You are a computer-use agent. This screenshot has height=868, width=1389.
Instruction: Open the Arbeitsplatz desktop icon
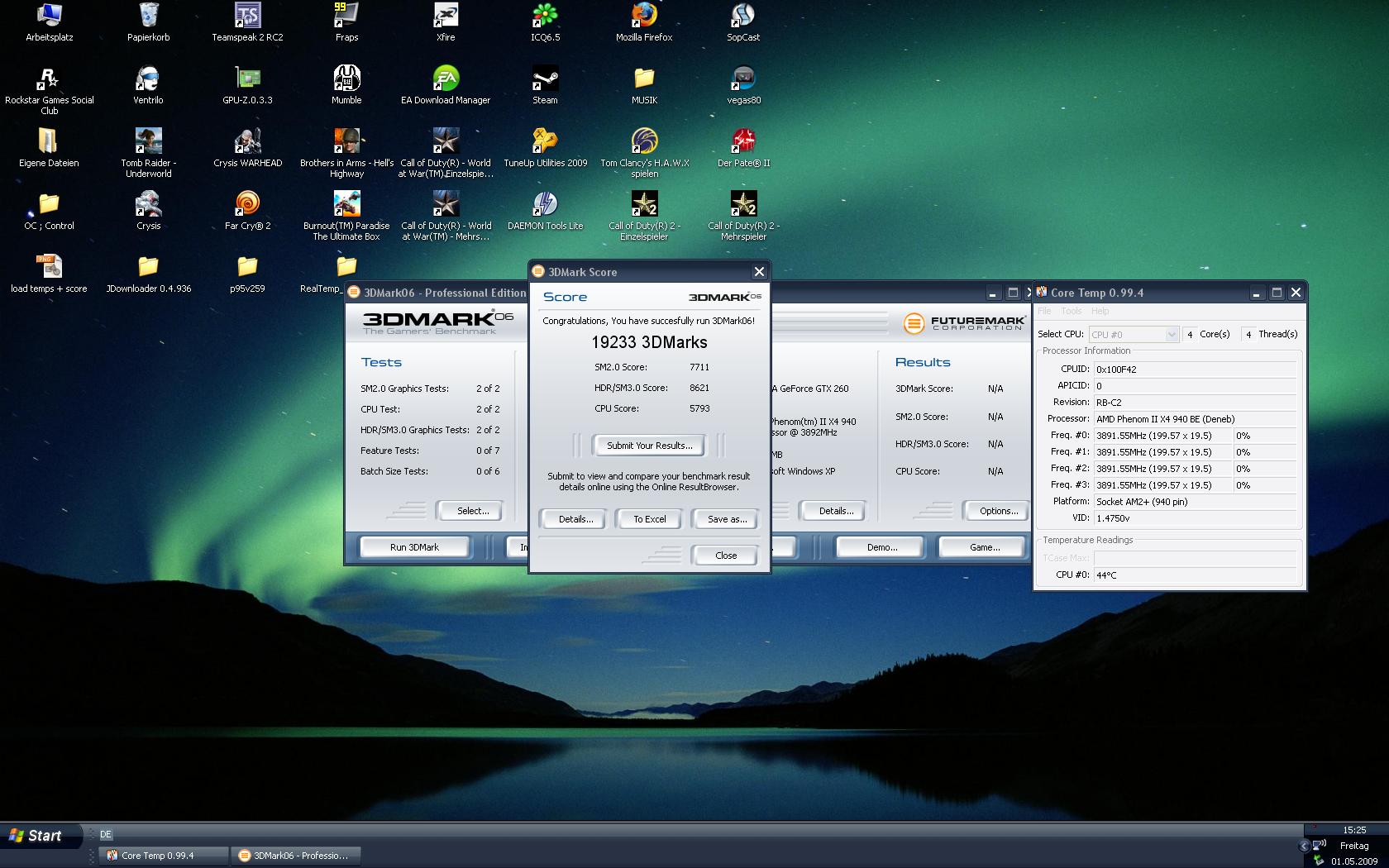(x=49, y=21)
